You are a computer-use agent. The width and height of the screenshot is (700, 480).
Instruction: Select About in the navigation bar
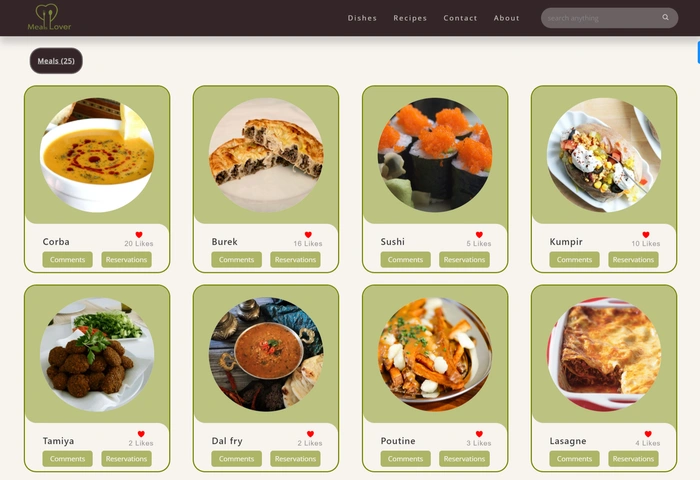point(506,18)
